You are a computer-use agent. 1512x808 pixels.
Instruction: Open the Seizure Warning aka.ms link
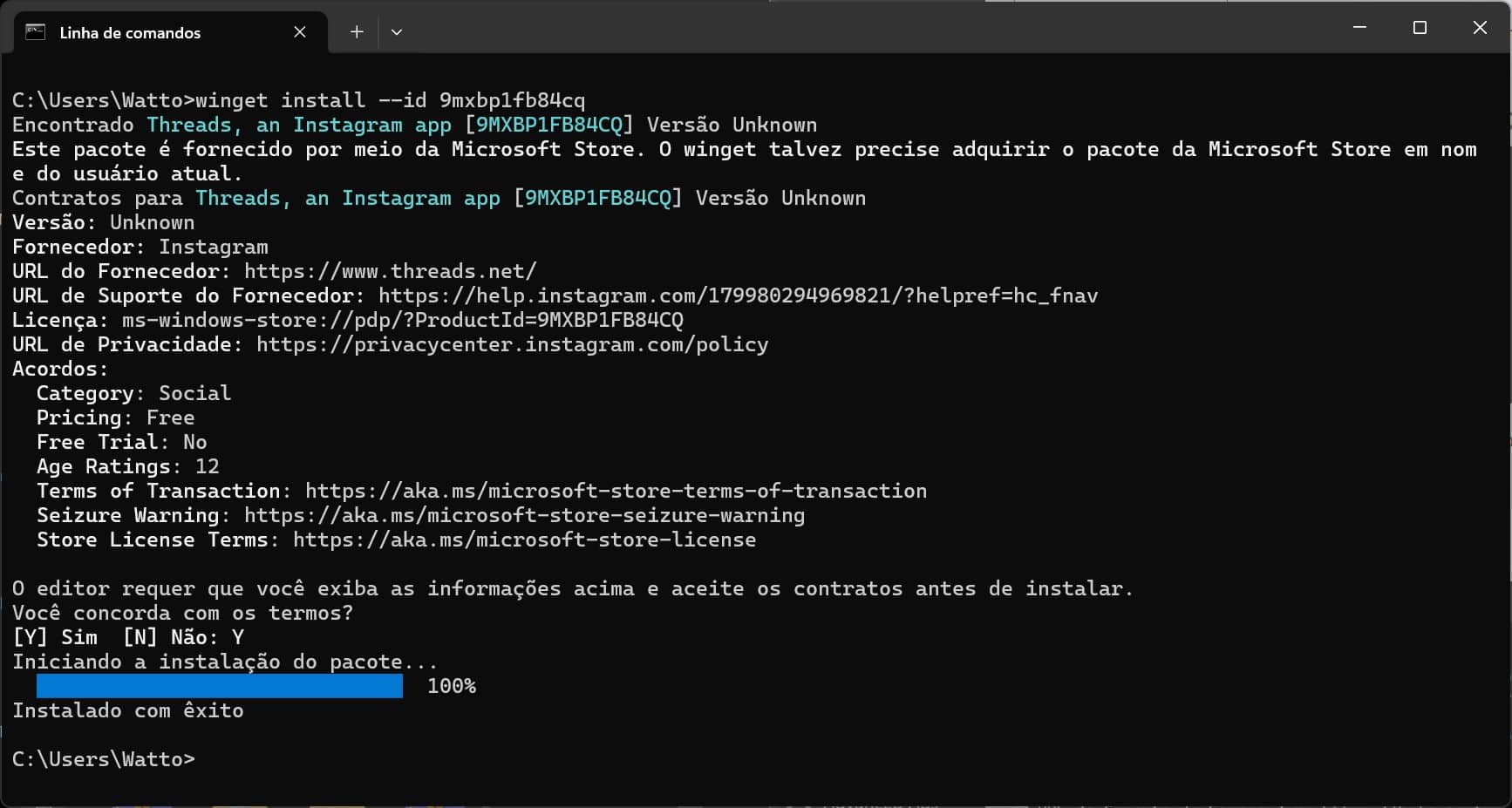(x=524, y=515)
